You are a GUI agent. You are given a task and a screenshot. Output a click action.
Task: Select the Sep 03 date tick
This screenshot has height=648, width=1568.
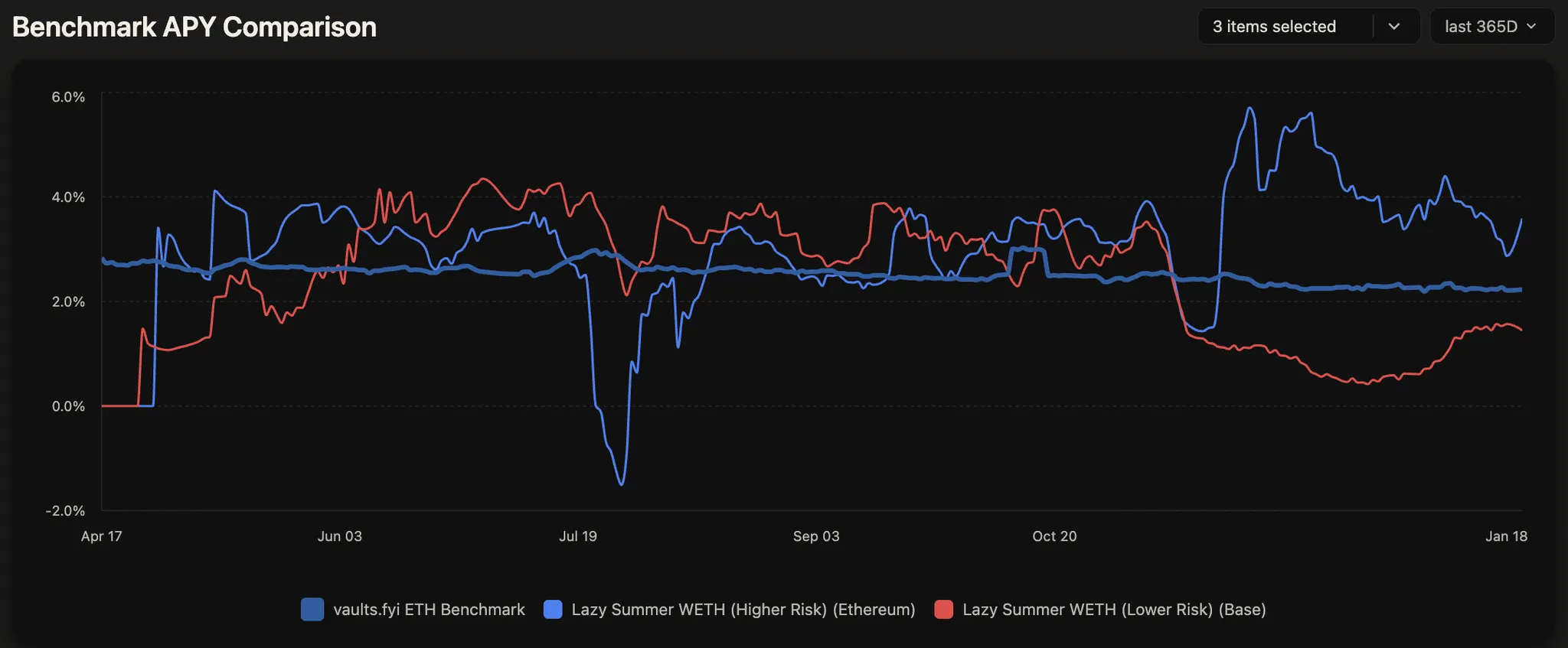click(x=816, y=536)
